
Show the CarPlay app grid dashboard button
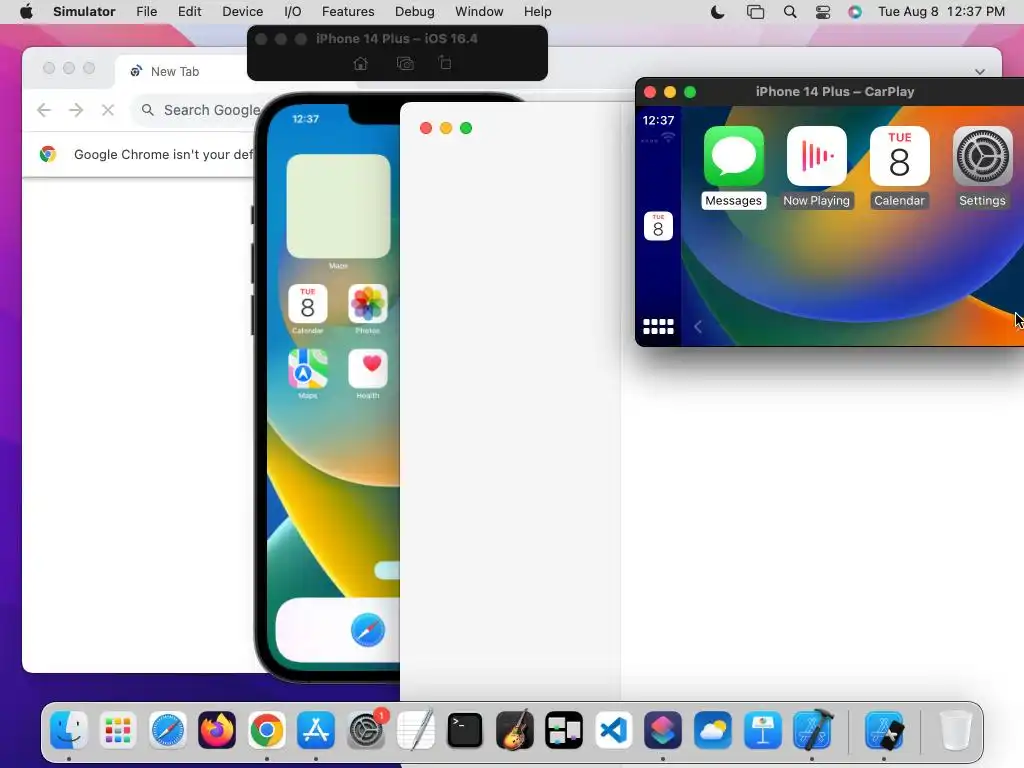click(658, 327)
